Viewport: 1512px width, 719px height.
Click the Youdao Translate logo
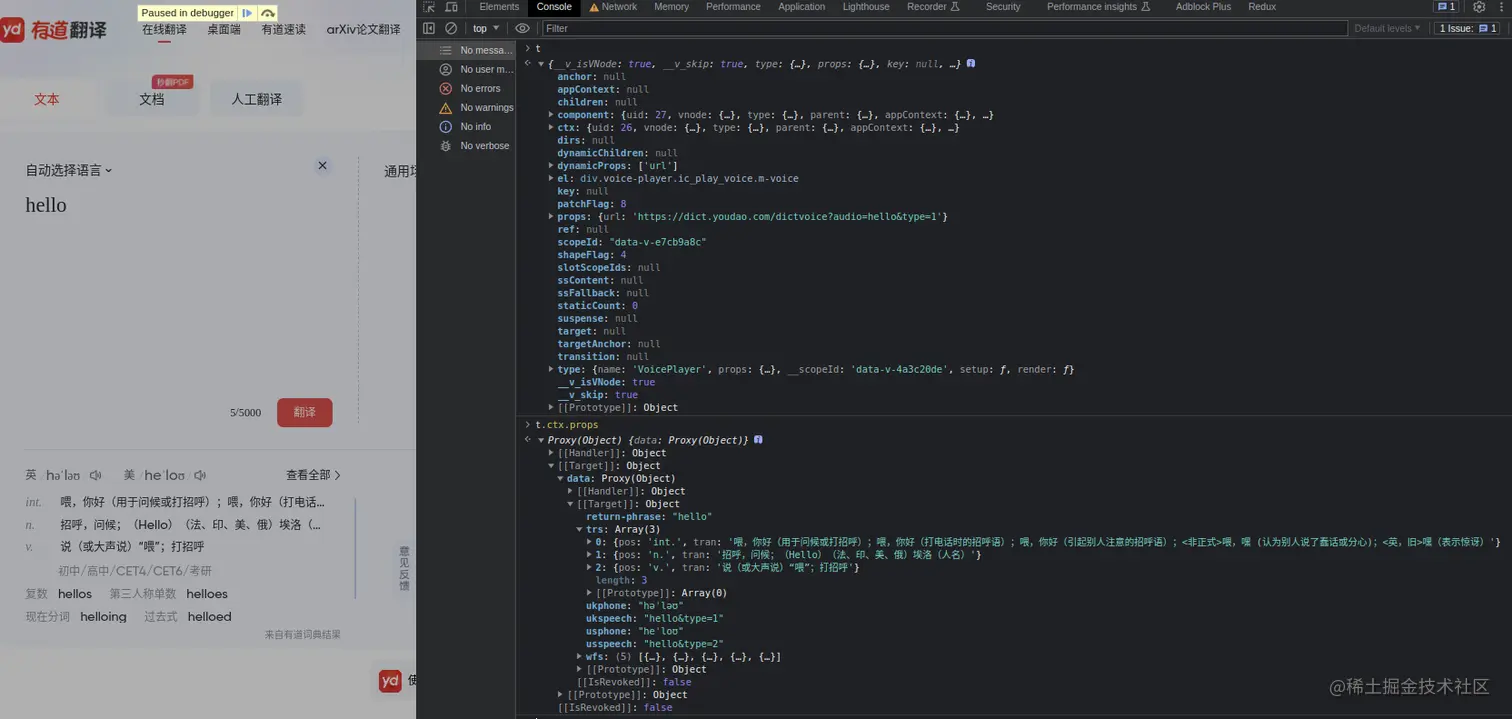54,30
